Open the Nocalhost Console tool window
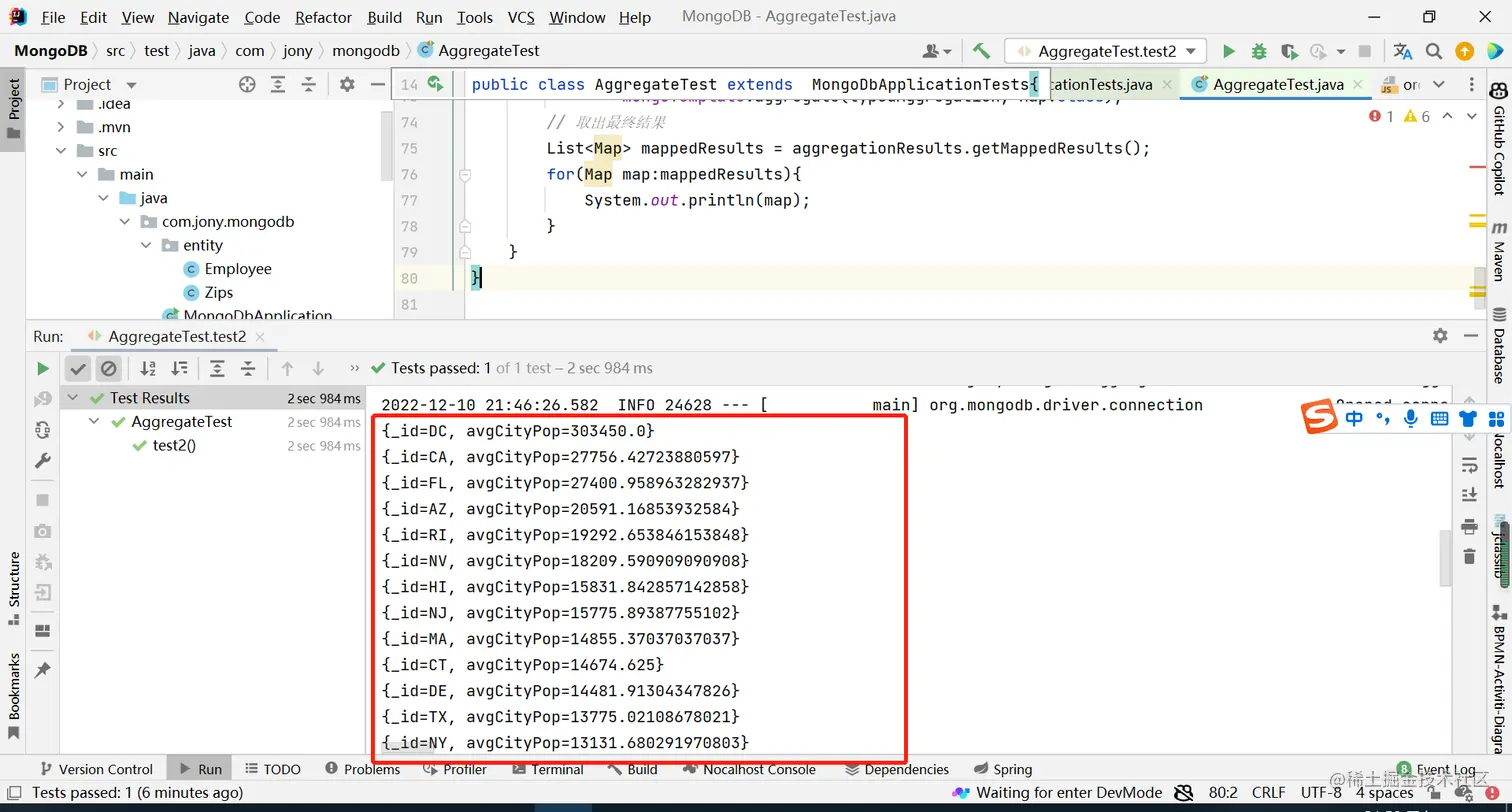1512x812 pixels. pos(750,770)
